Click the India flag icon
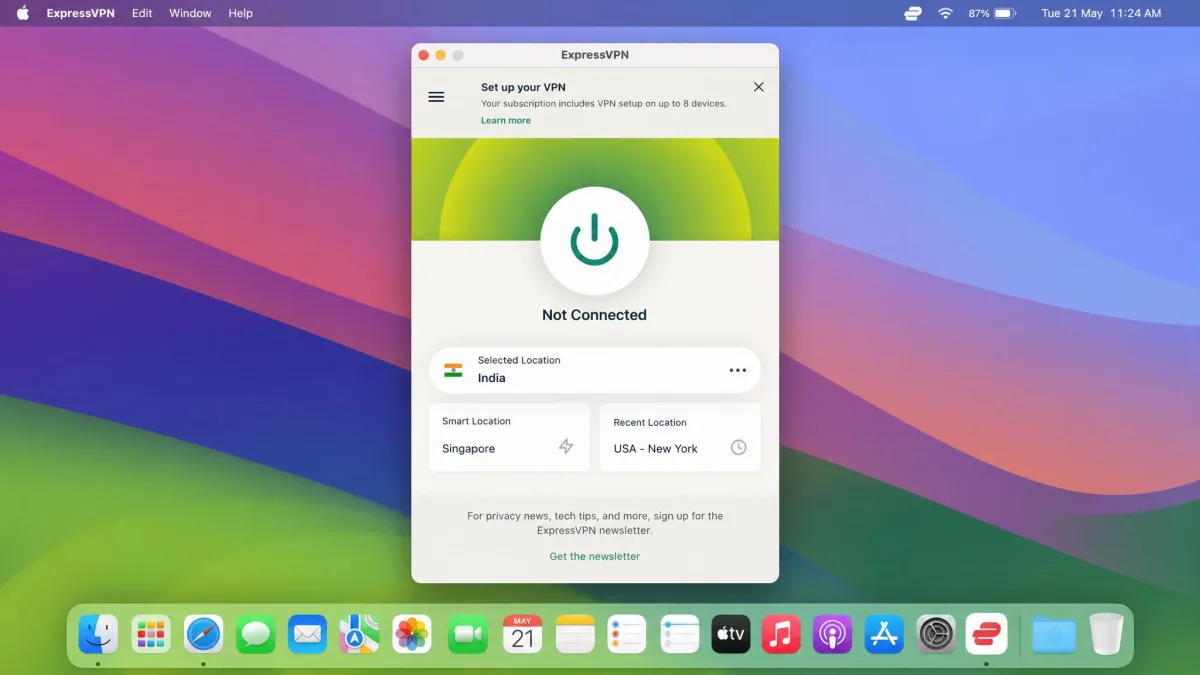Screen dimensions: 1200x675 coord(453,370)
